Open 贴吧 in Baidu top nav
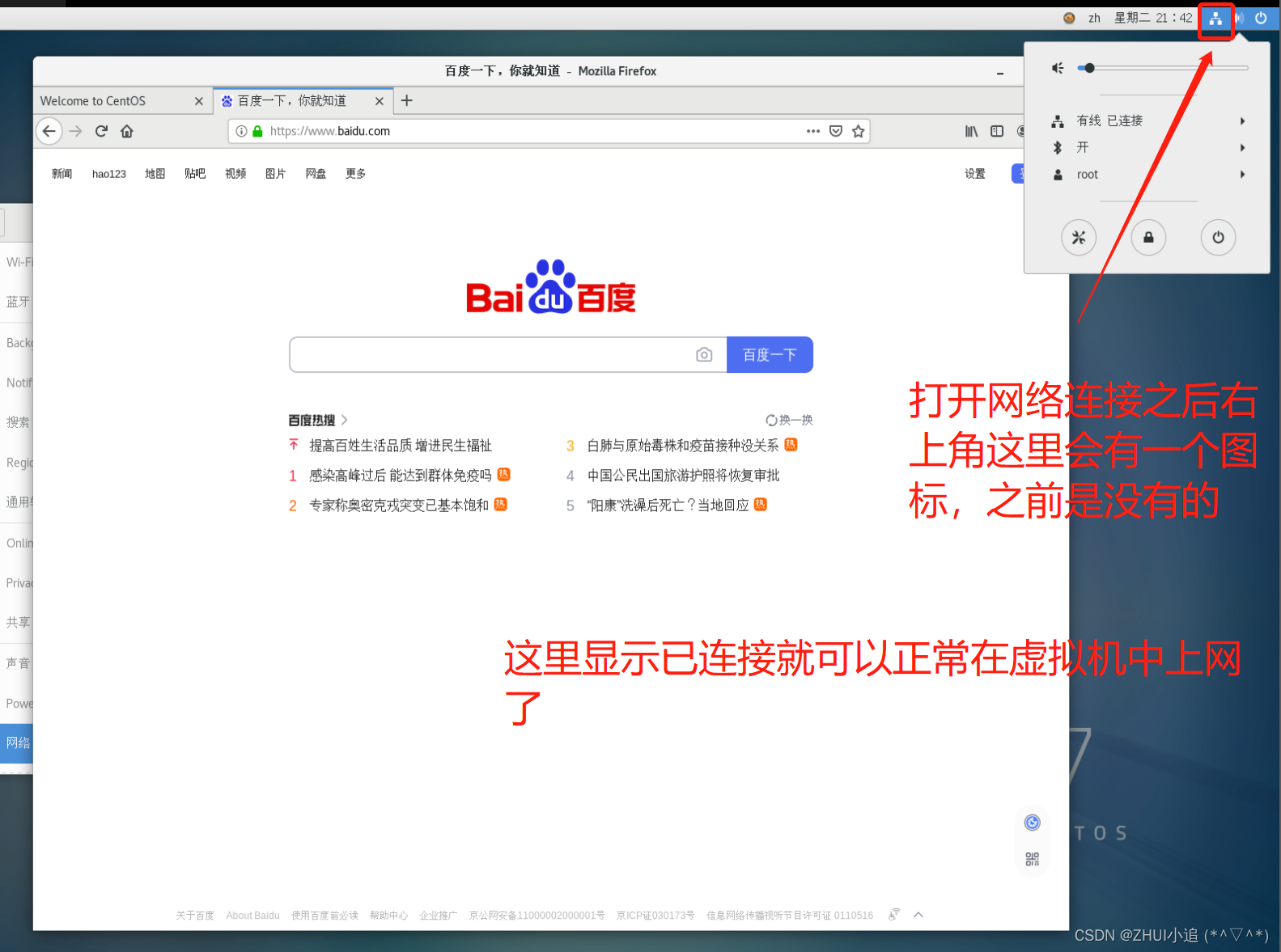 pos(195,174)
